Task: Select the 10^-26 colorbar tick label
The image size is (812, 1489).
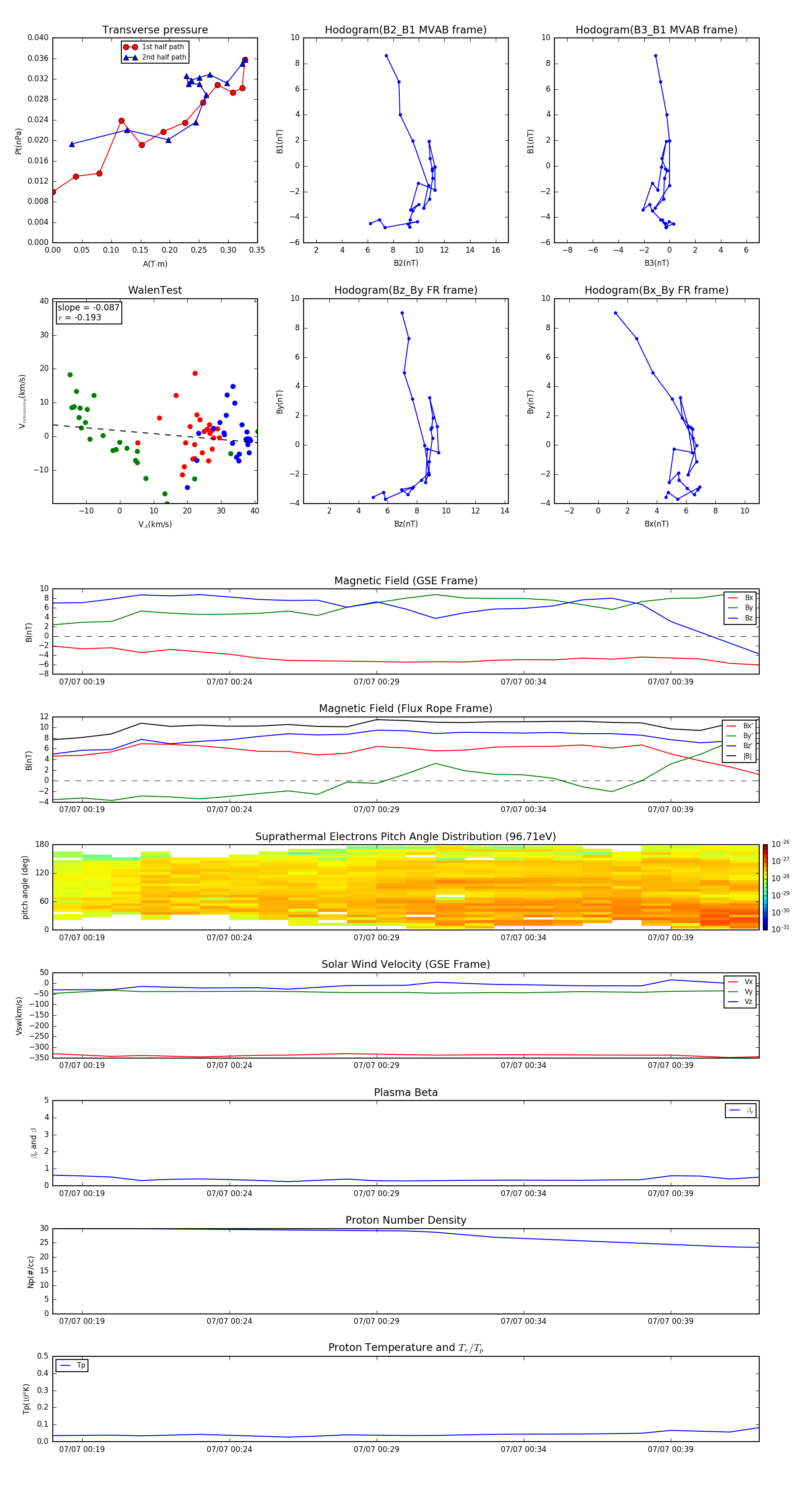Action: pos(780,844)
